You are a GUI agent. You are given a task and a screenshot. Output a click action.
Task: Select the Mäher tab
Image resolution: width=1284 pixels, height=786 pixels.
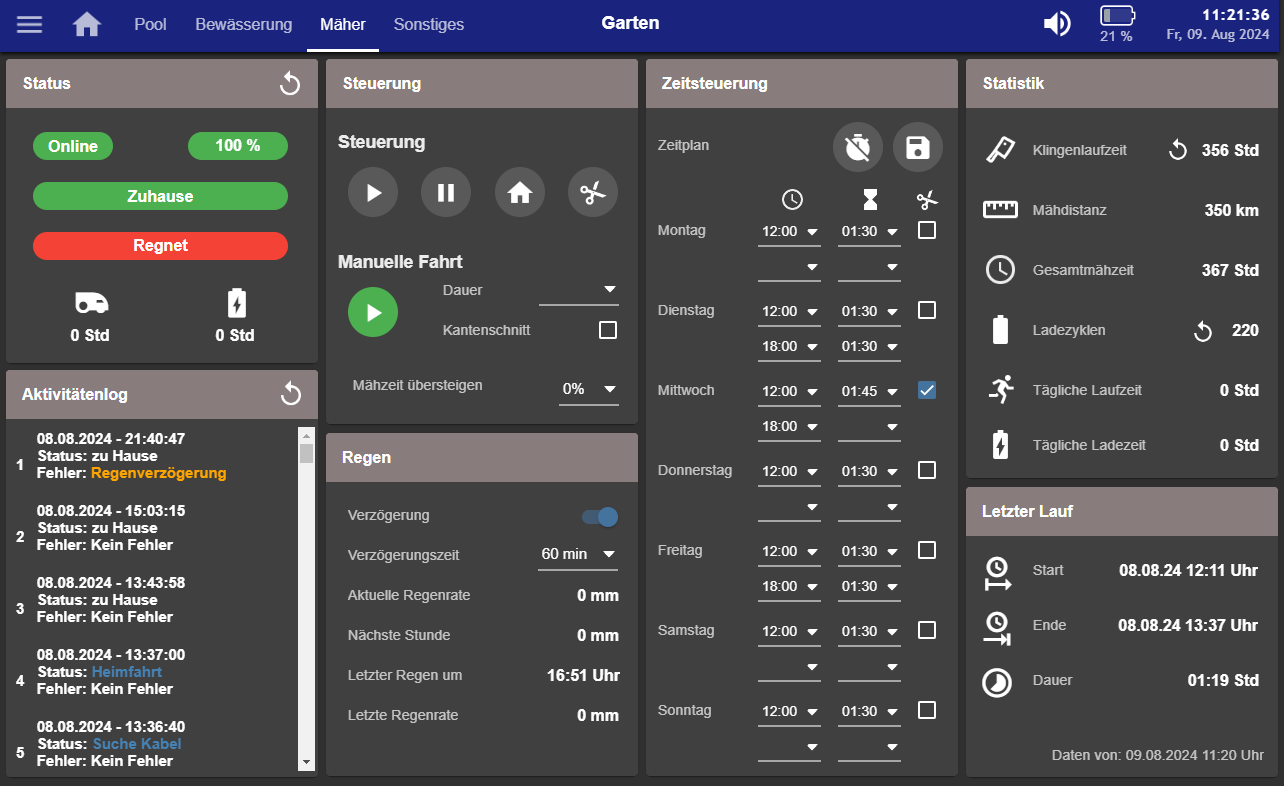[x=343, y=25]
